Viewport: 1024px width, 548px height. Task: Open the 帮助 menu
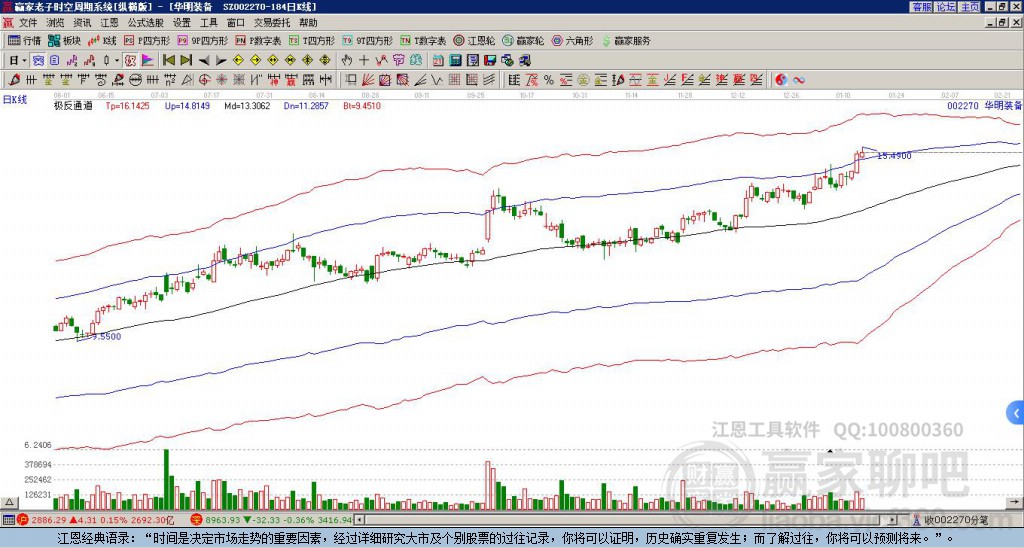click(x=308, y=23)
